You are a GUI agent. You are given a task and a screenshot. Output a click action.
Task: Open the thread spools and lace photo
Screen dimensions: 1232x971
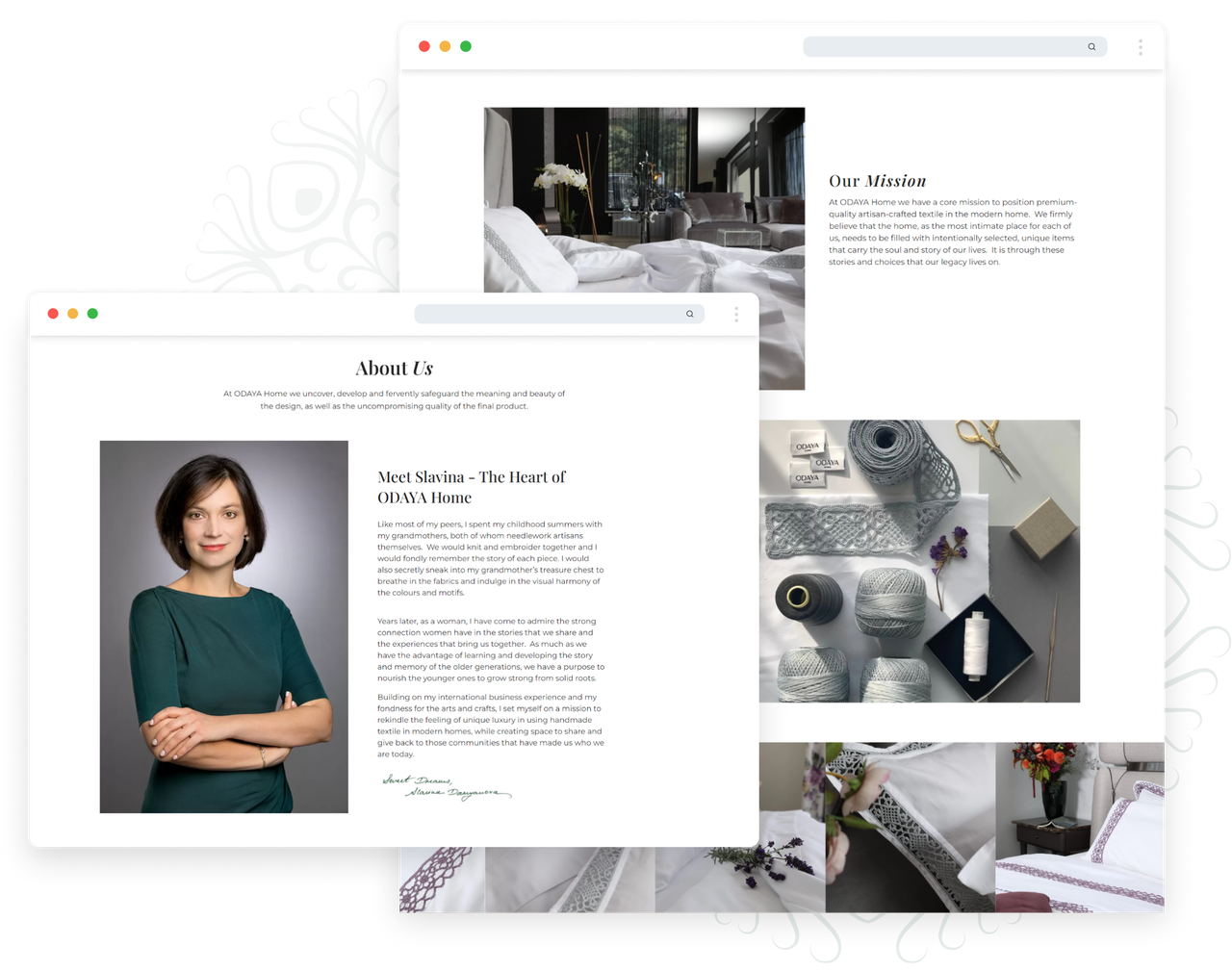[919, 561]
